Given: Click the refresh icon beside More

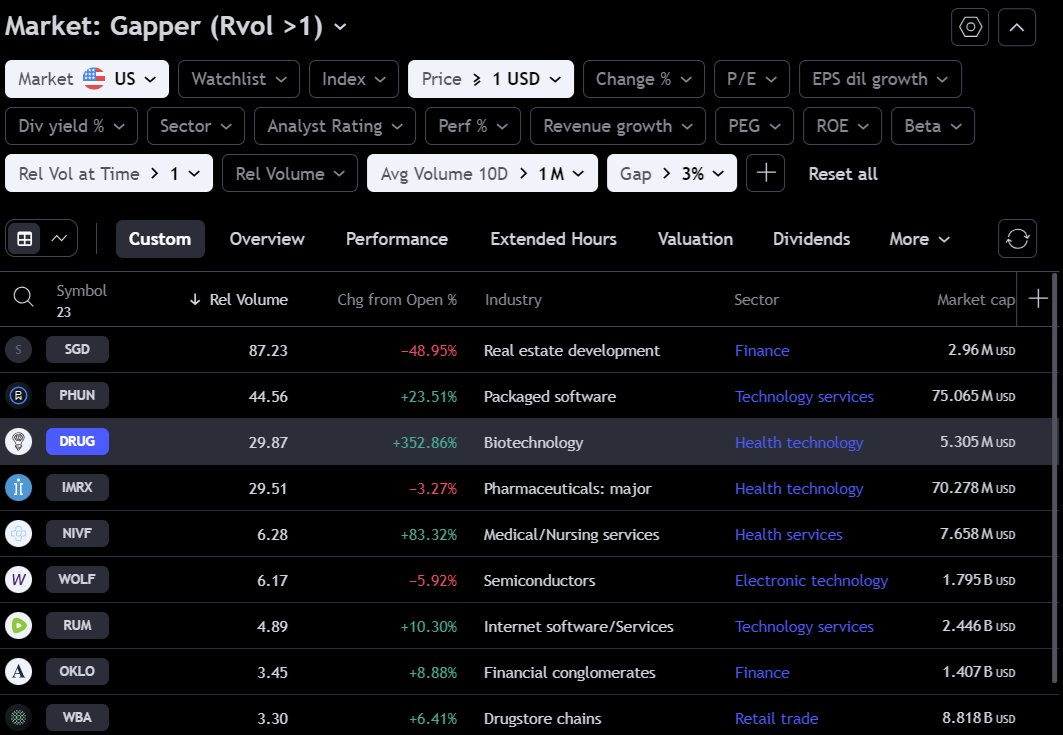Looking at the screenshot, I should pos(1018,239).
